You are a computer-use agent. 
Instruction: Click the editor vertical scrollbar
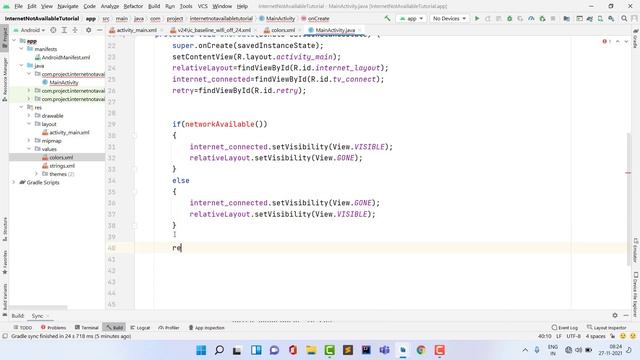[x=629, y=199]
